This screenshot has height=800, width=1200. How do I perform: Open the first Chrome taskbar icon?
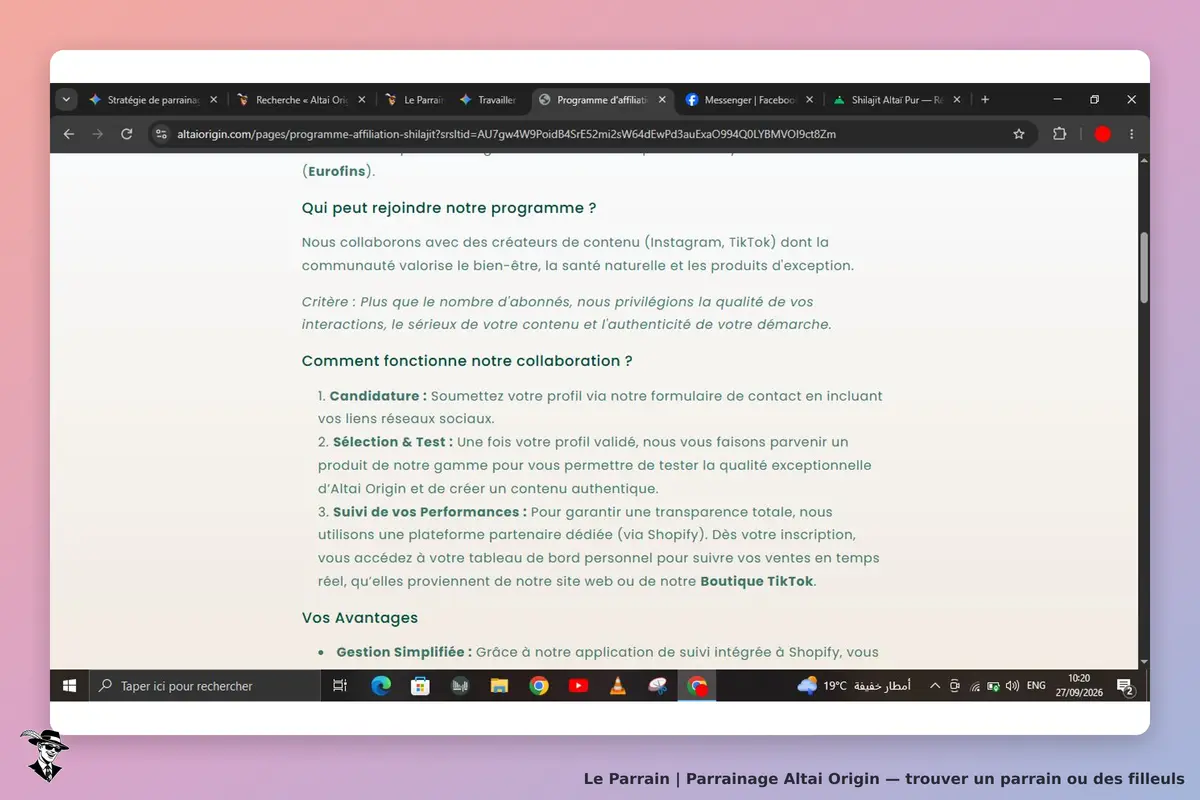click(x=539, y=686)
